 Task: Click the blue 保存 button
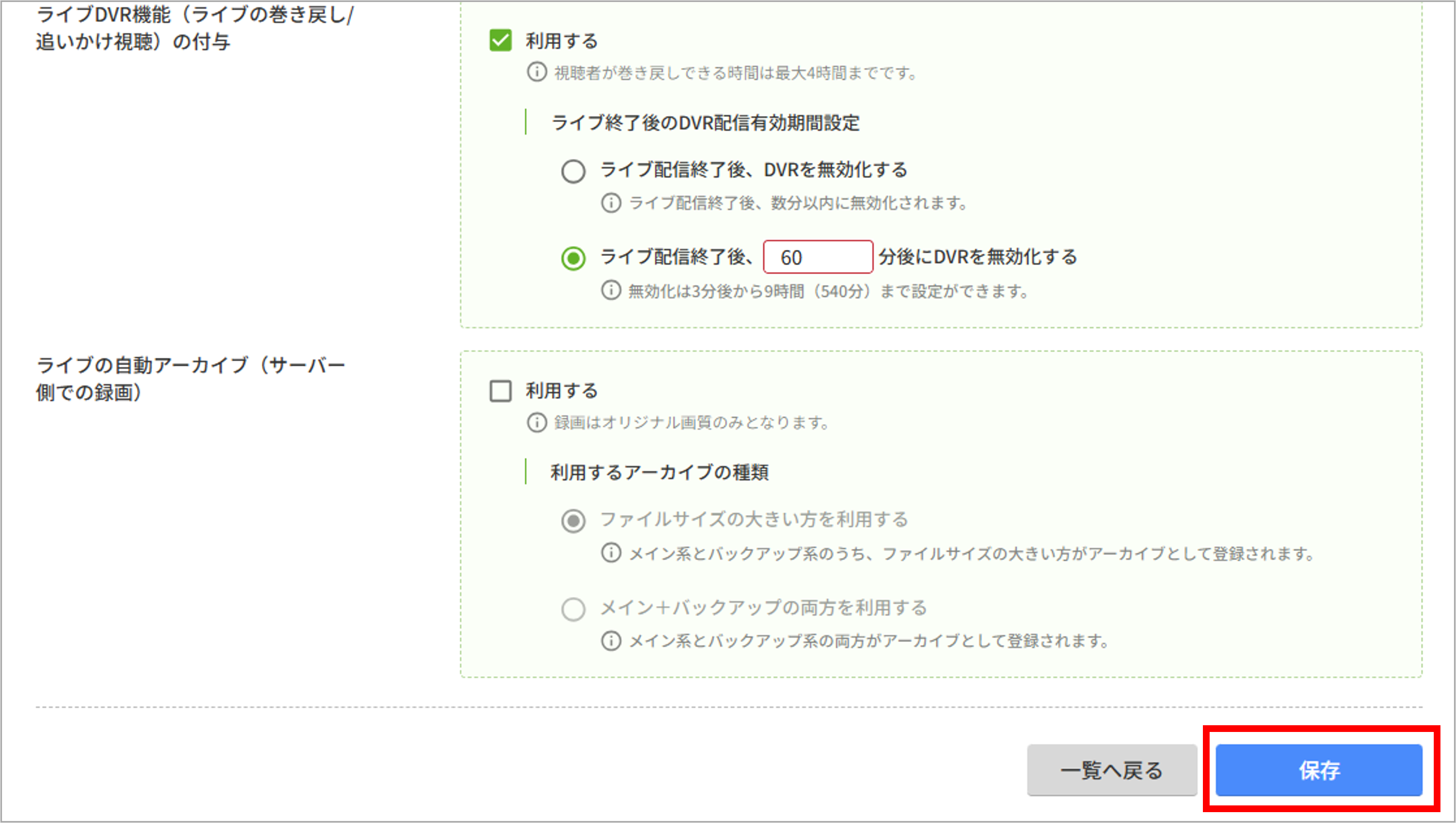pos(1319,770)
